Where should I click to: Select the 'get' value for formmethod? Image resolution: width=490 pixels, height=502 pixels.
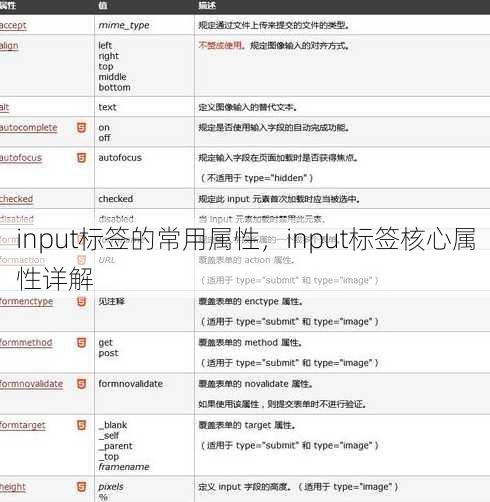[x=105, y=343]
